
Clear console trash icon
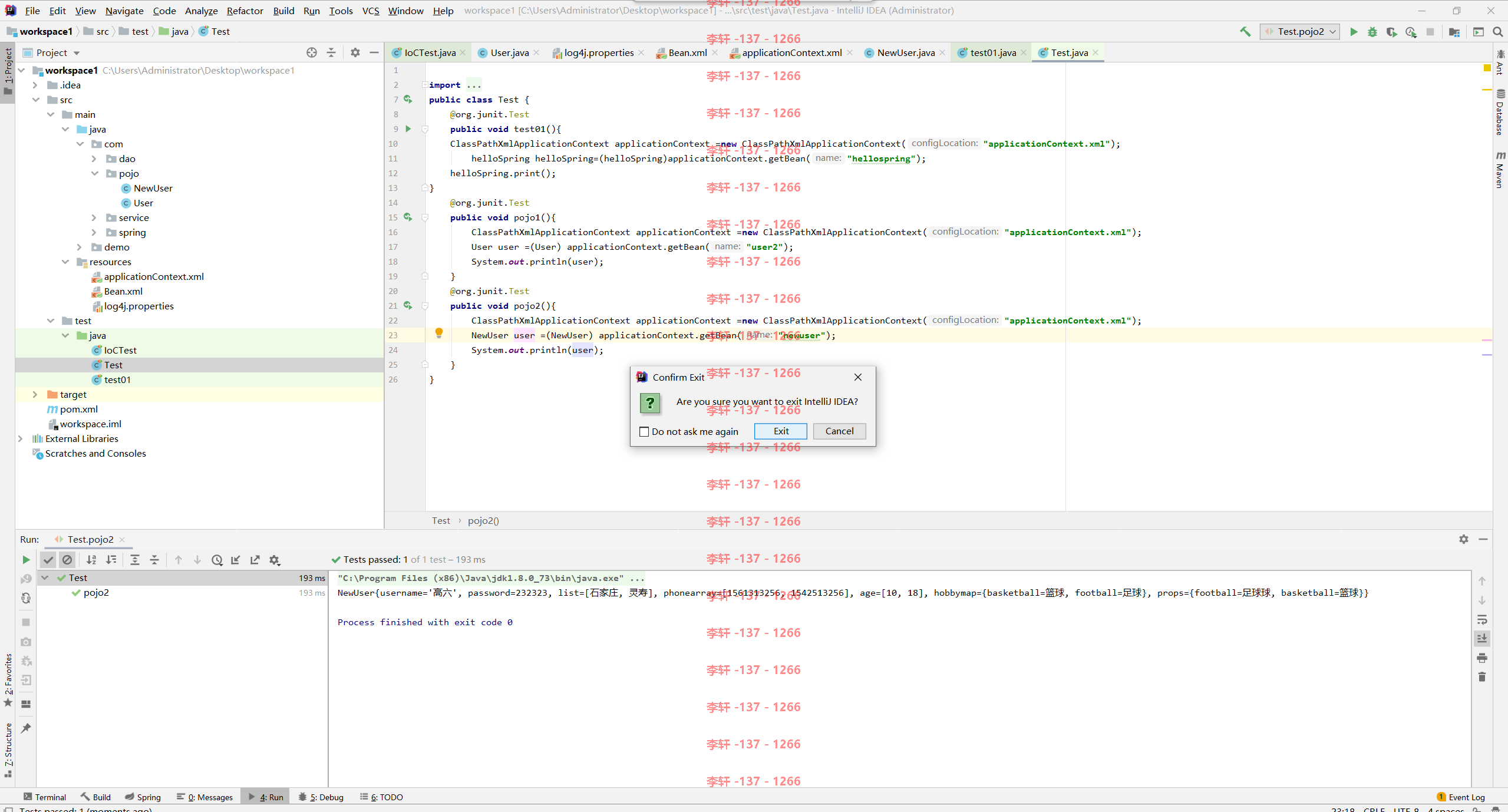(1482, 676)
